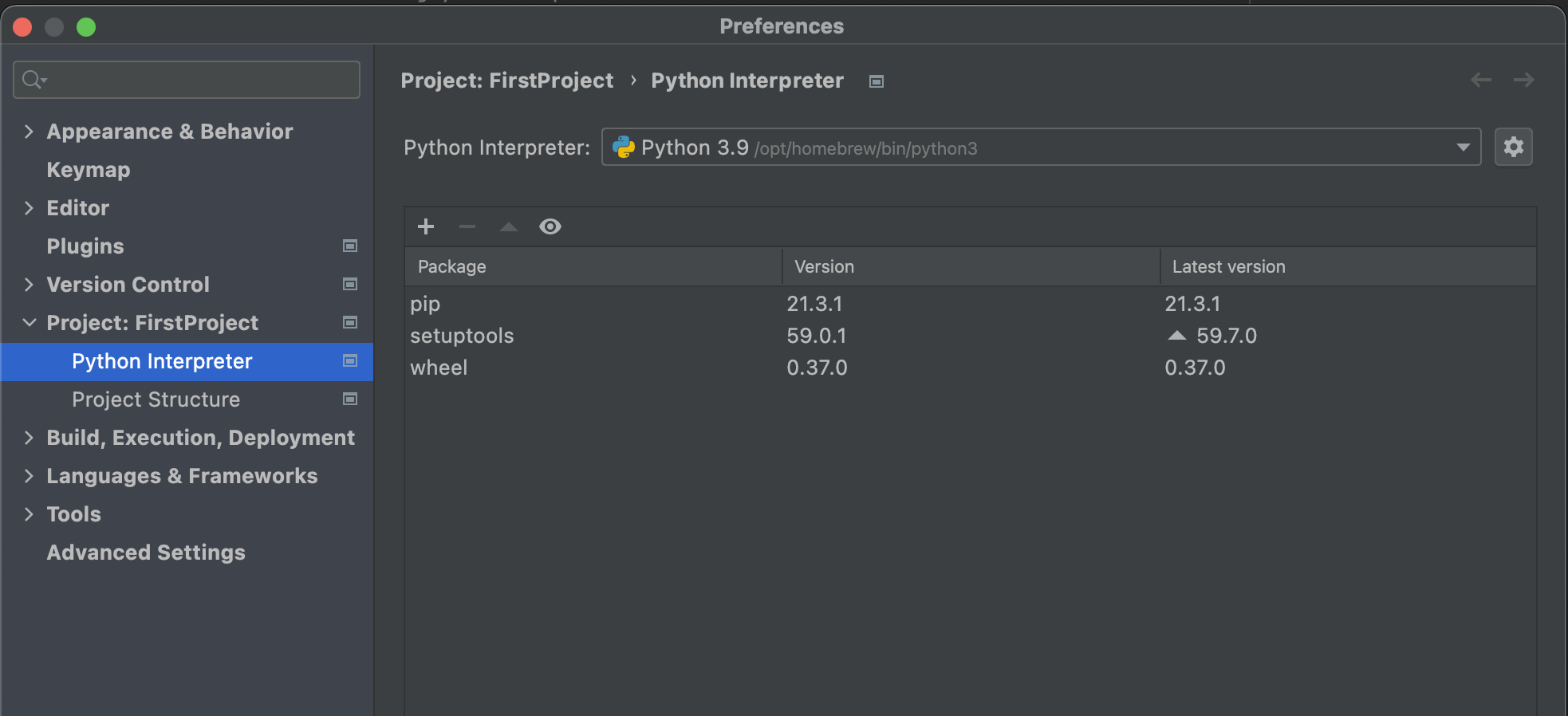Select the pip package row
This screenshot has height=716, width=1568.
(x=971, y=304)
